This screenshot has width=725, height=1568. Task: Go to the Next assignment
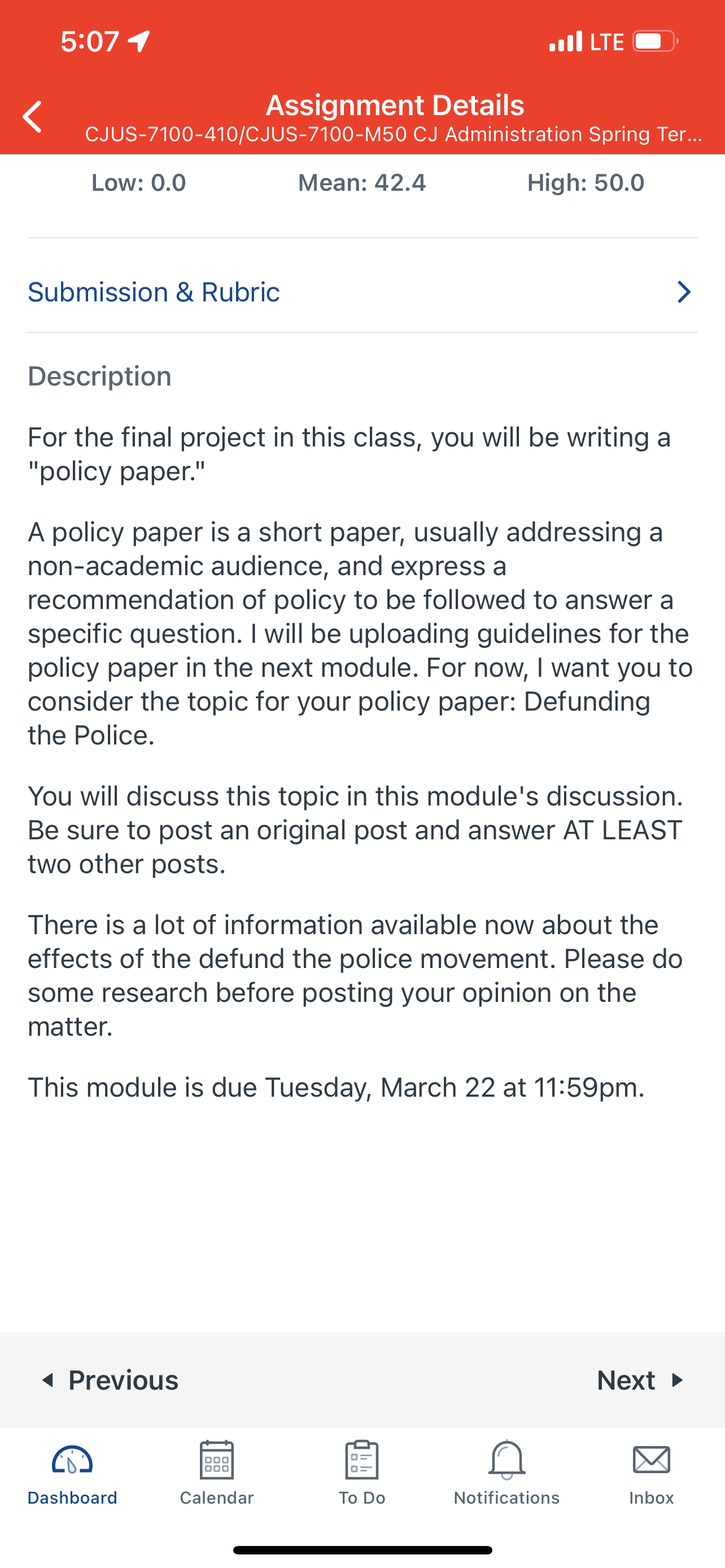pyautogui.click(x=640, y=1380)
